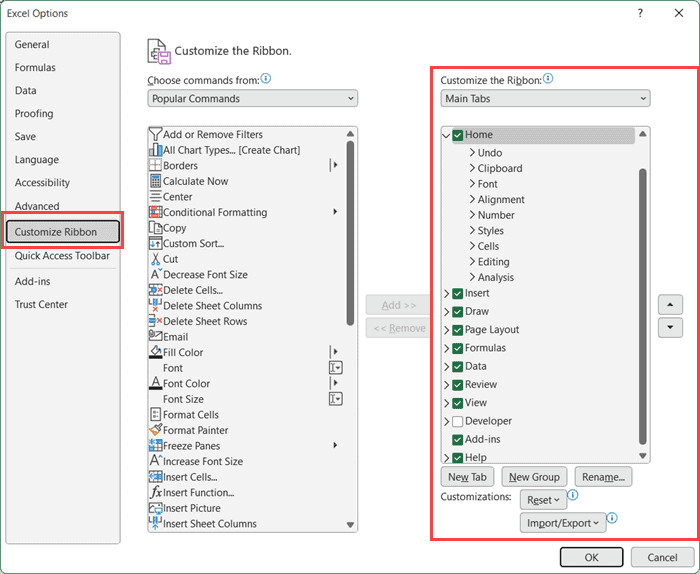Uncheck the Formulas tab checkbox
This screenshot has height=574, width=700.
[x=457, y=348]
